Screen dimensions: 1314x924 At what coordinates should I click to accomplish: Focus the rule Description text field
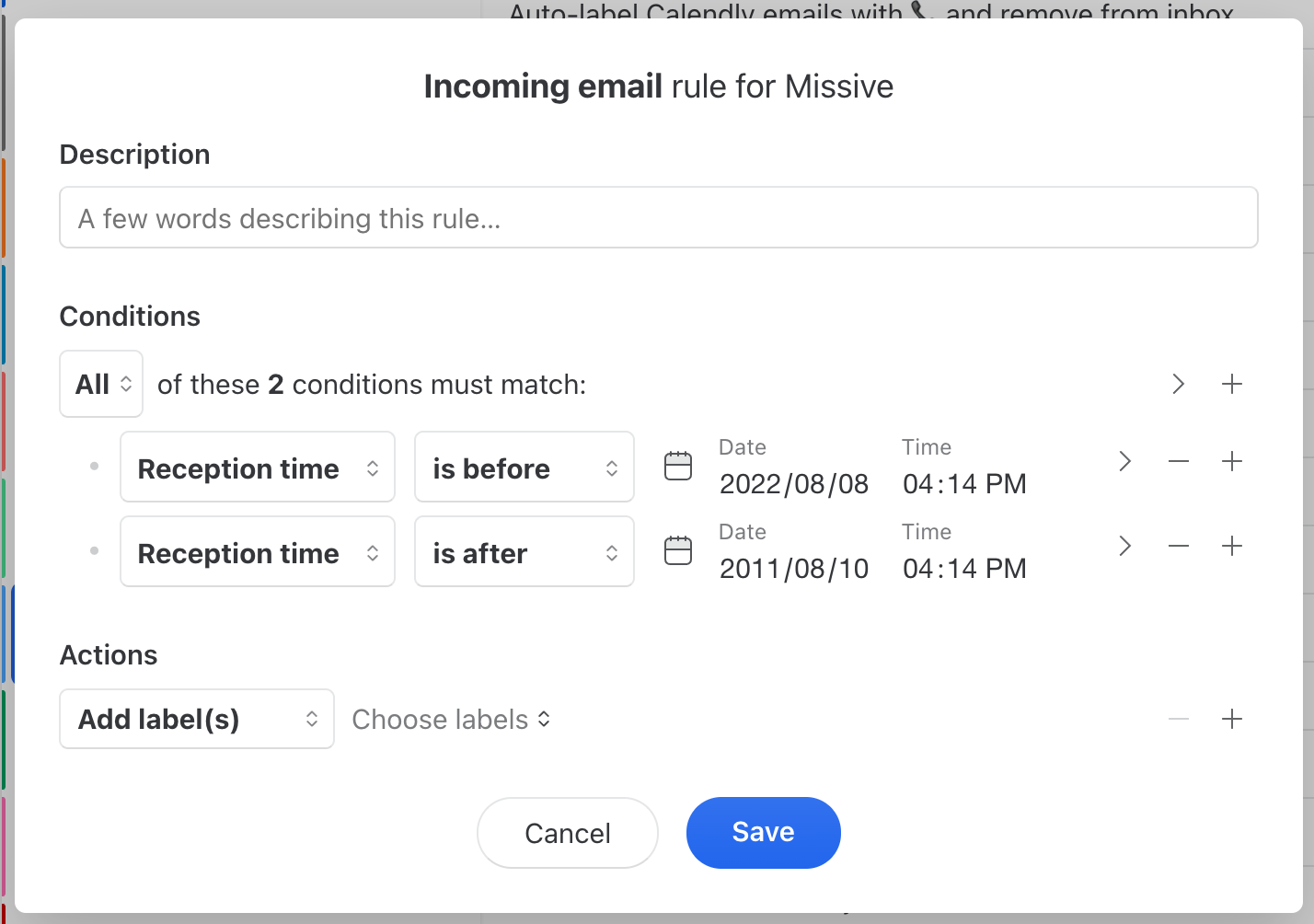658,218
